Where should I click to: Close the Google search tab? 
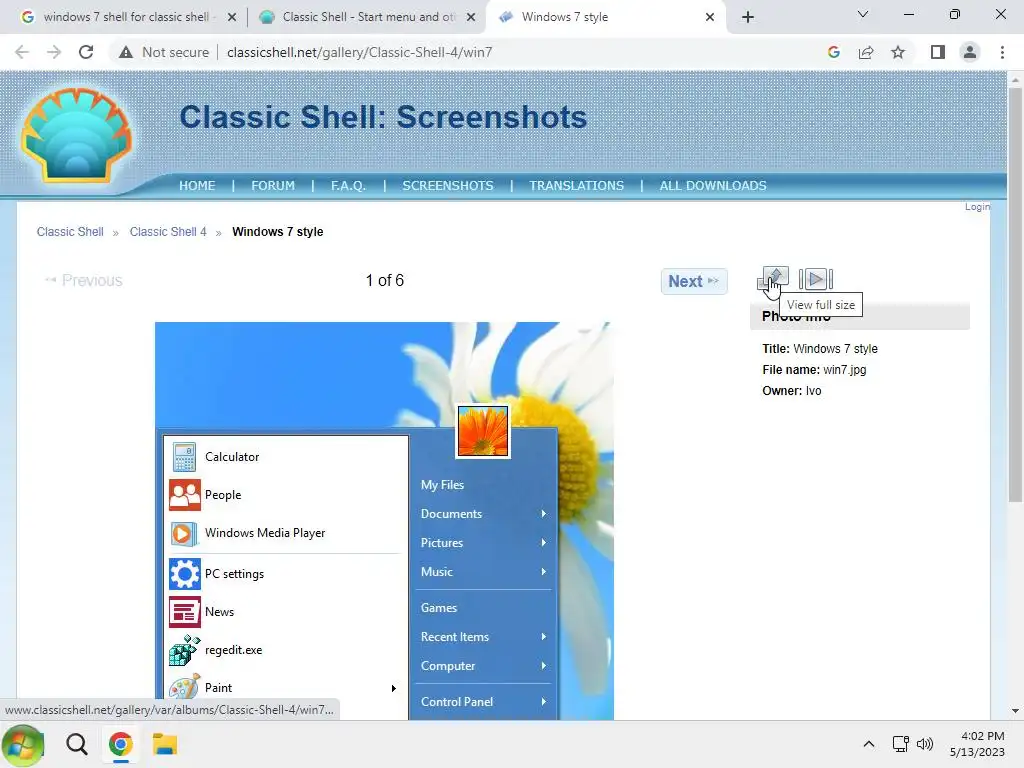click(x=232, y=17)
